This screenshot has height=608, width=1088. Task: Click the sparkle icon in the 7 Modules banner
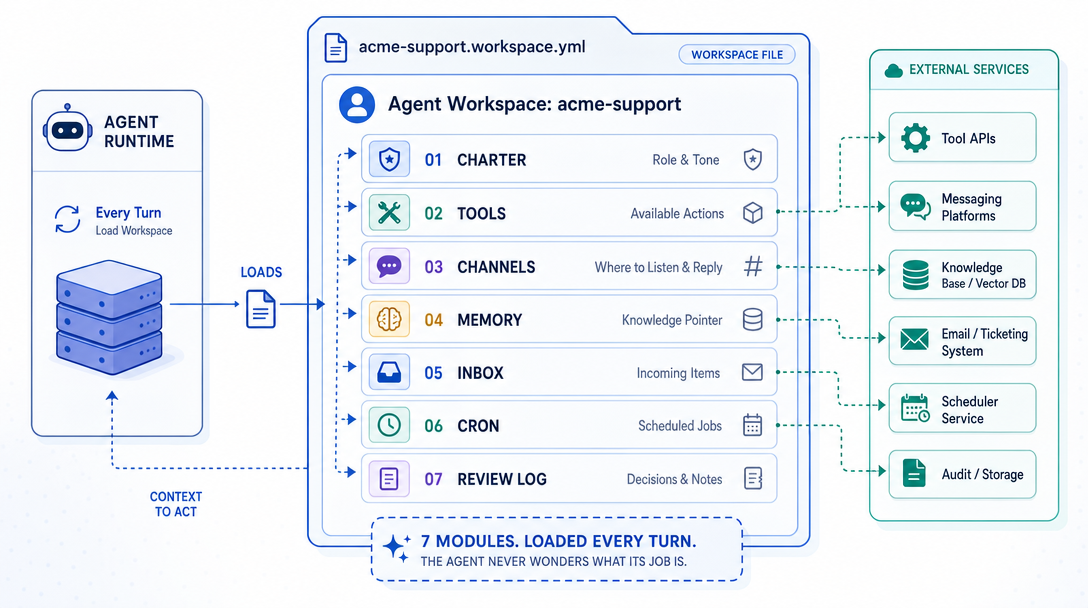tap(397, 548)
